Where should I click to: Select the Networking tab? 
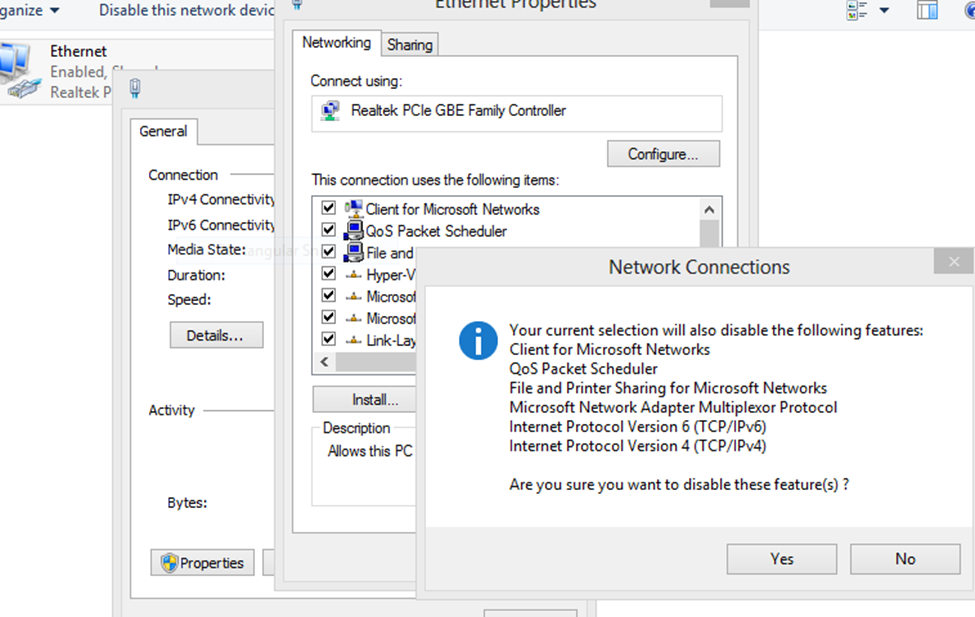coord(336,43)
